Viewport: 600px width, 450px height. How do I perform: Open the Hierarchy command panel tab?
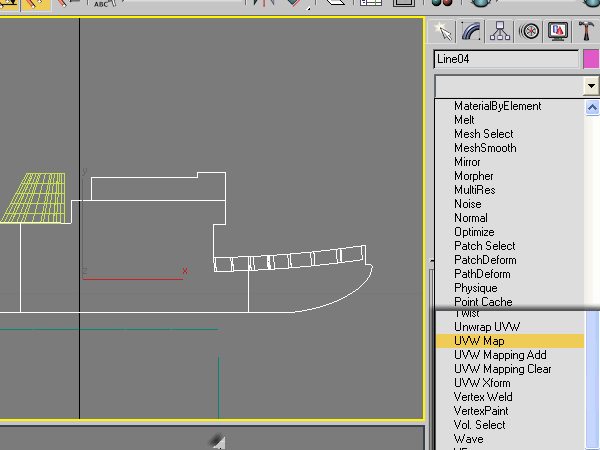click(500, 31)
